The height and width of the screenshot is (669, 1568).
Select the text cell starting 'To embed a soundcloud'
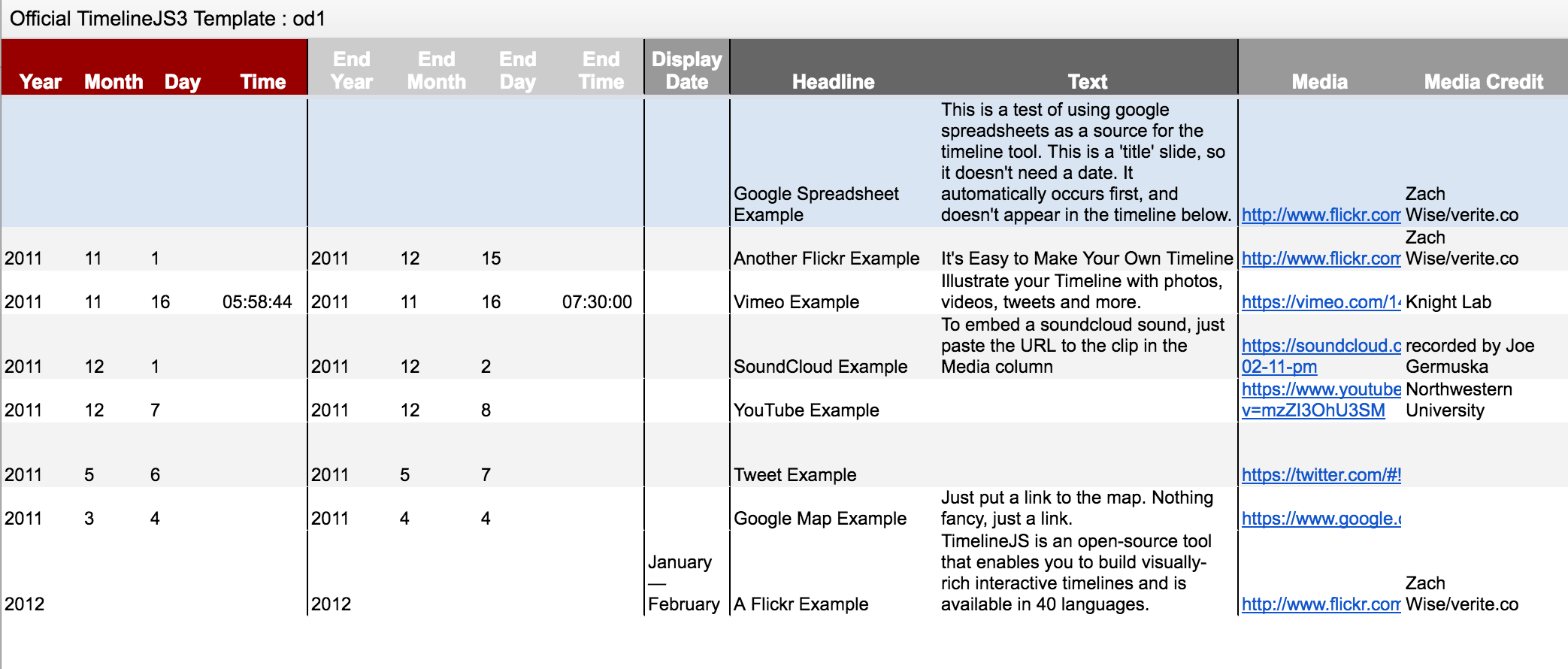coord(1082,346)
